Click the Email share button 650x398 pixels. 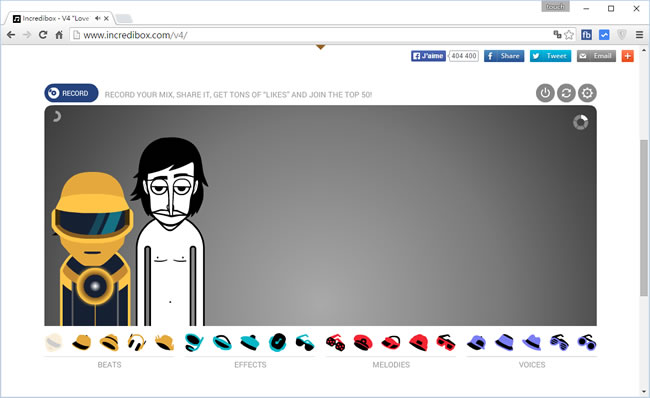click(597, 56)
